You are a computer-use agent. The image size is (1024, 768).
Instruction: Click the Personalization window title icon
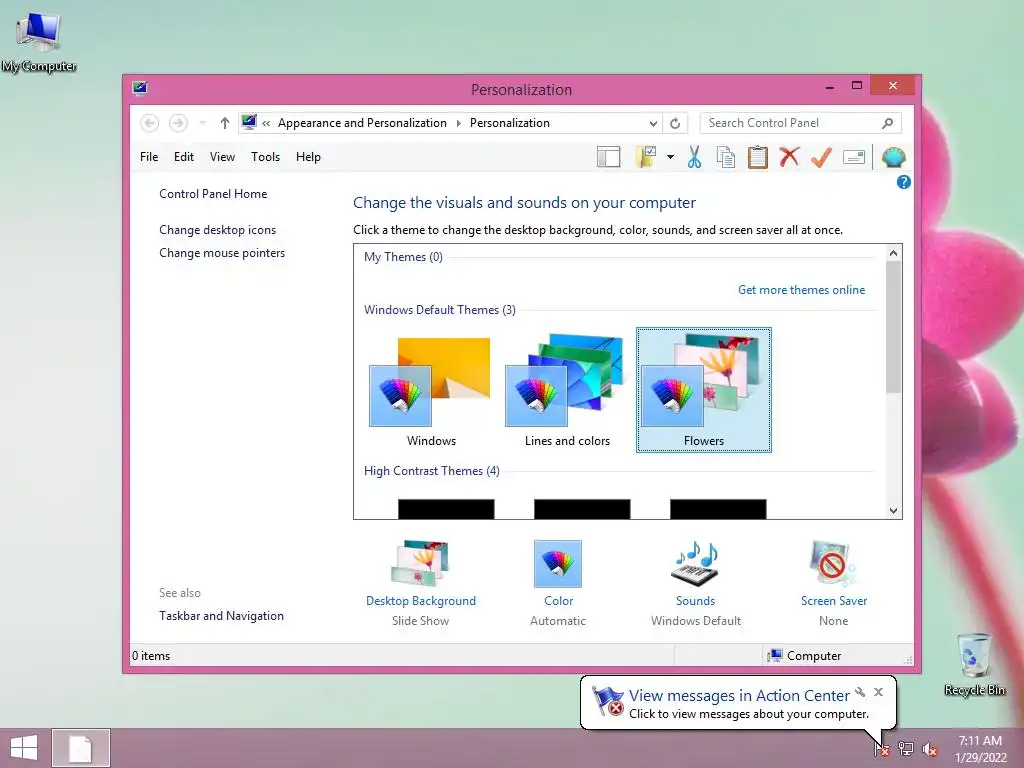(x=140, y=88)
